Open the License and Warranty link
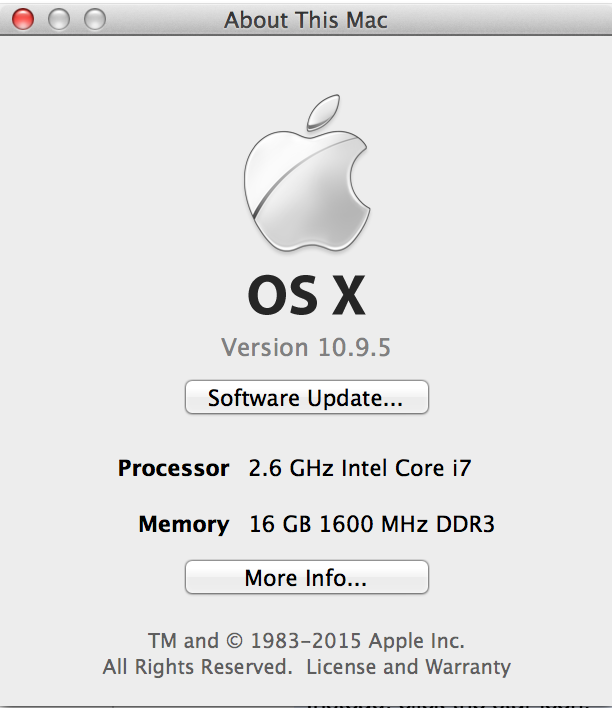Screen dimensions: 612x708 [408, 667]
